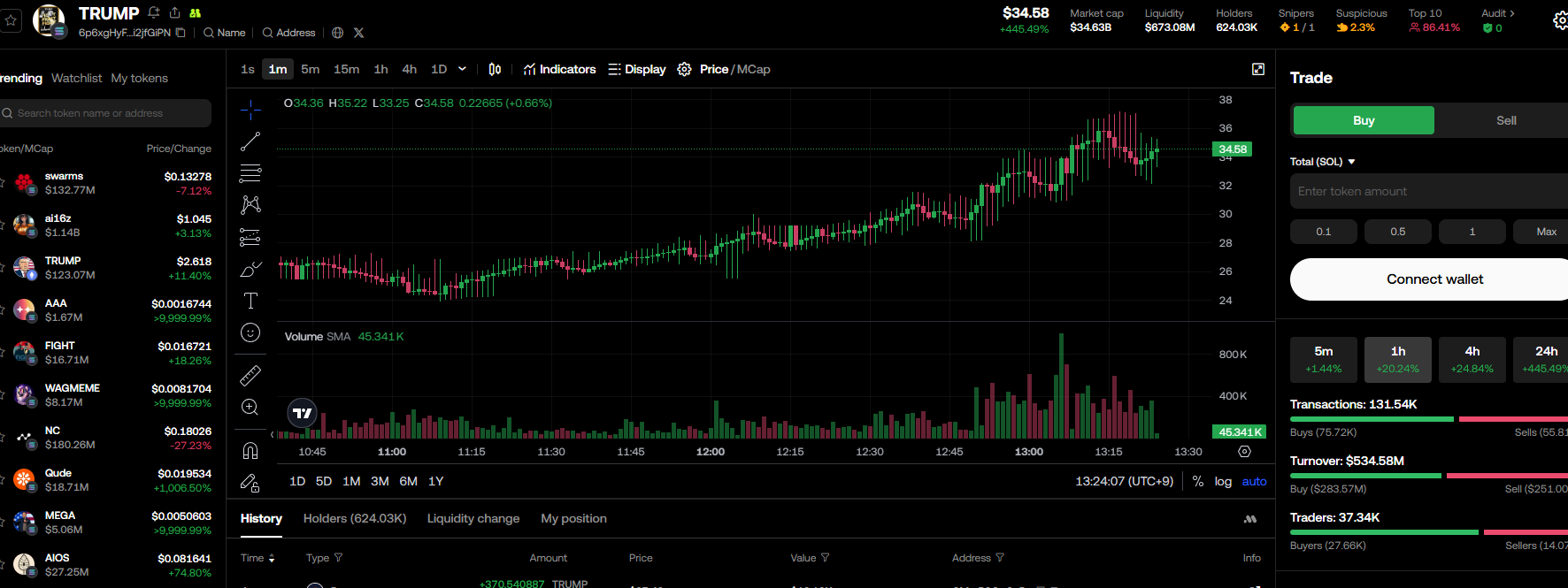Sort history by Time
This screenshot has width=1568, height=588.
click(257, 558)
